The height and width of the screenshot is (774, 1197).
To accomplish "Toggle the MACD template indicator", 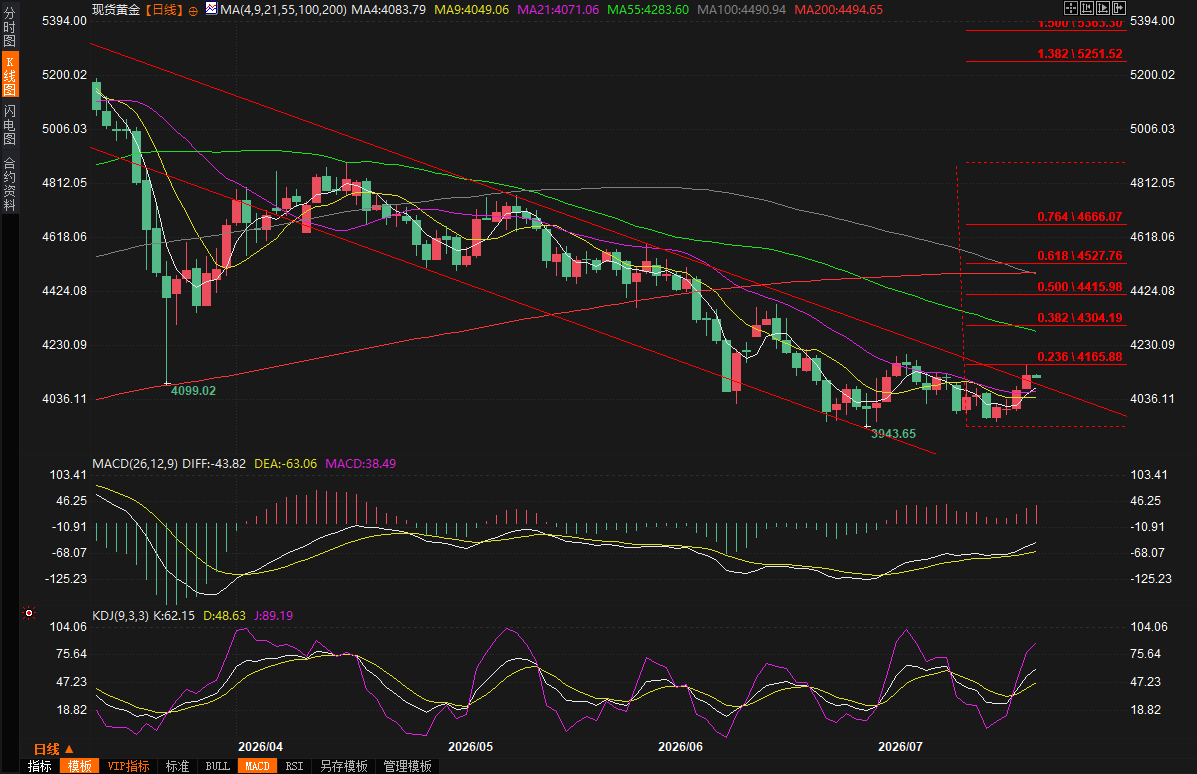I will [257, 766].
